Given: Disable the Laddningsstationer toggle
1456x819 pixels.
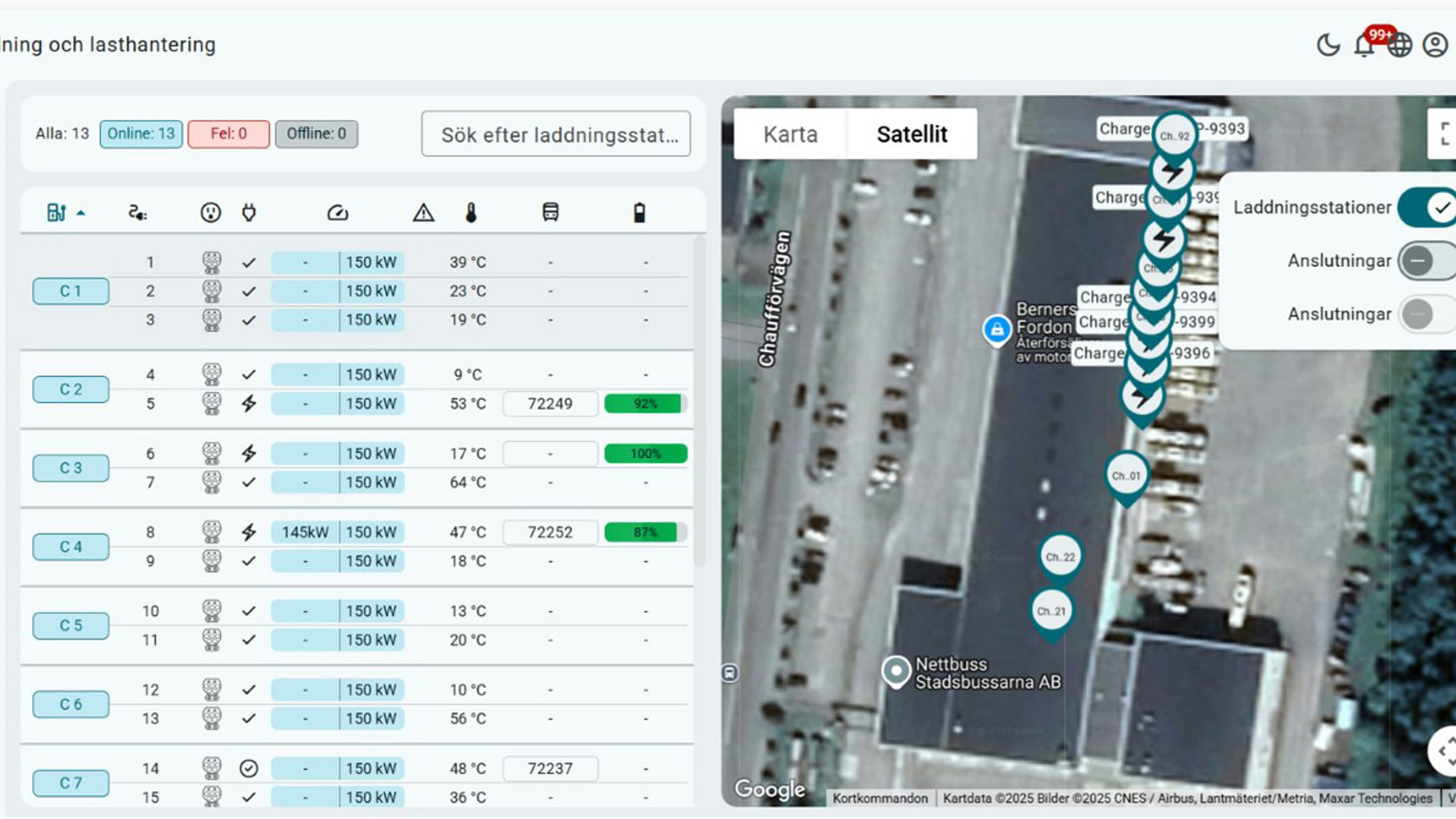Looking at the screenshot, I should pyautogui.click(x=1427, y=208).
